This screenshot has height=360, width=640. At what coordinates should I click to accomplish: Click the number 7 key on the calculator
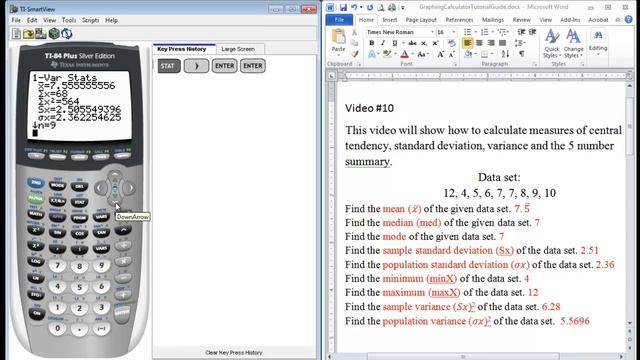pyautogui.click(x=58, y=266)
